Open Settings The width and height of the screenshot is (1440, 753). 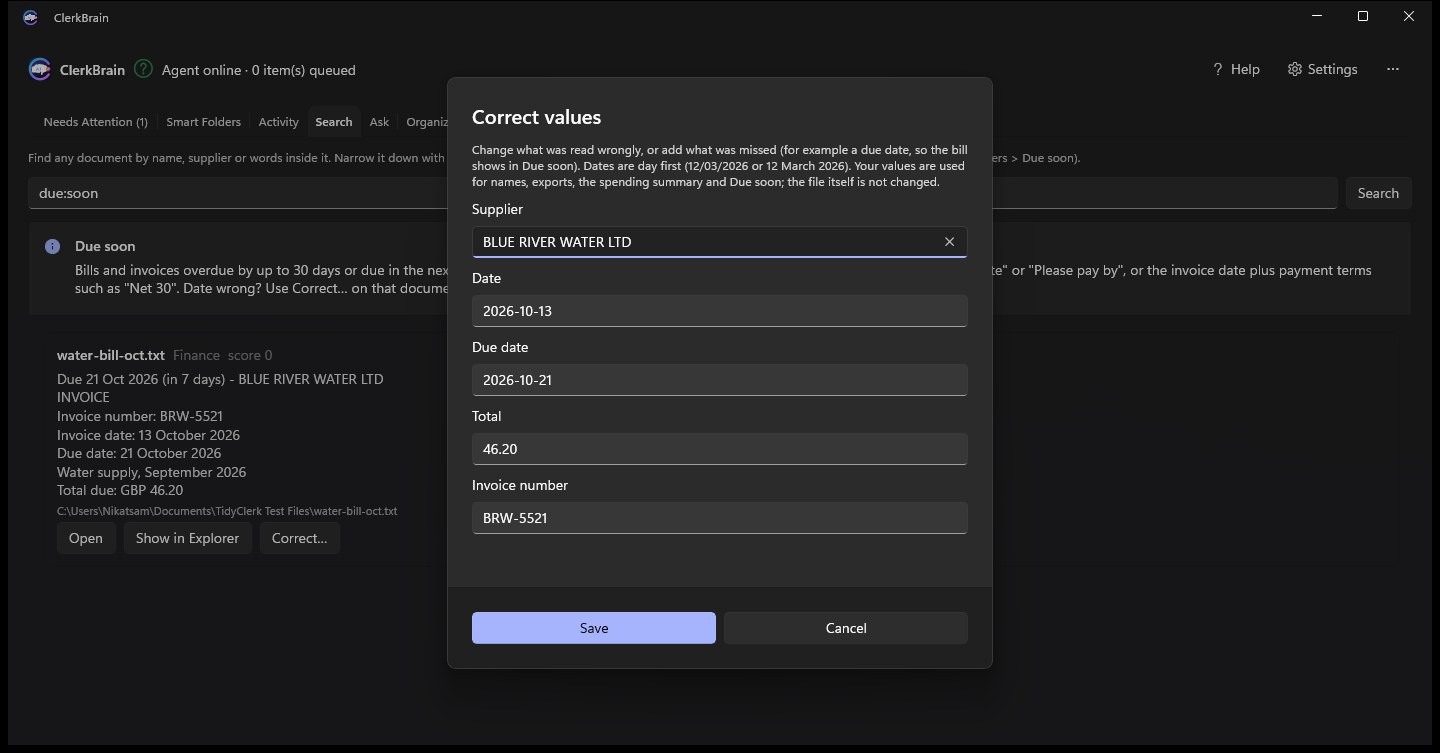[1322, 69]
